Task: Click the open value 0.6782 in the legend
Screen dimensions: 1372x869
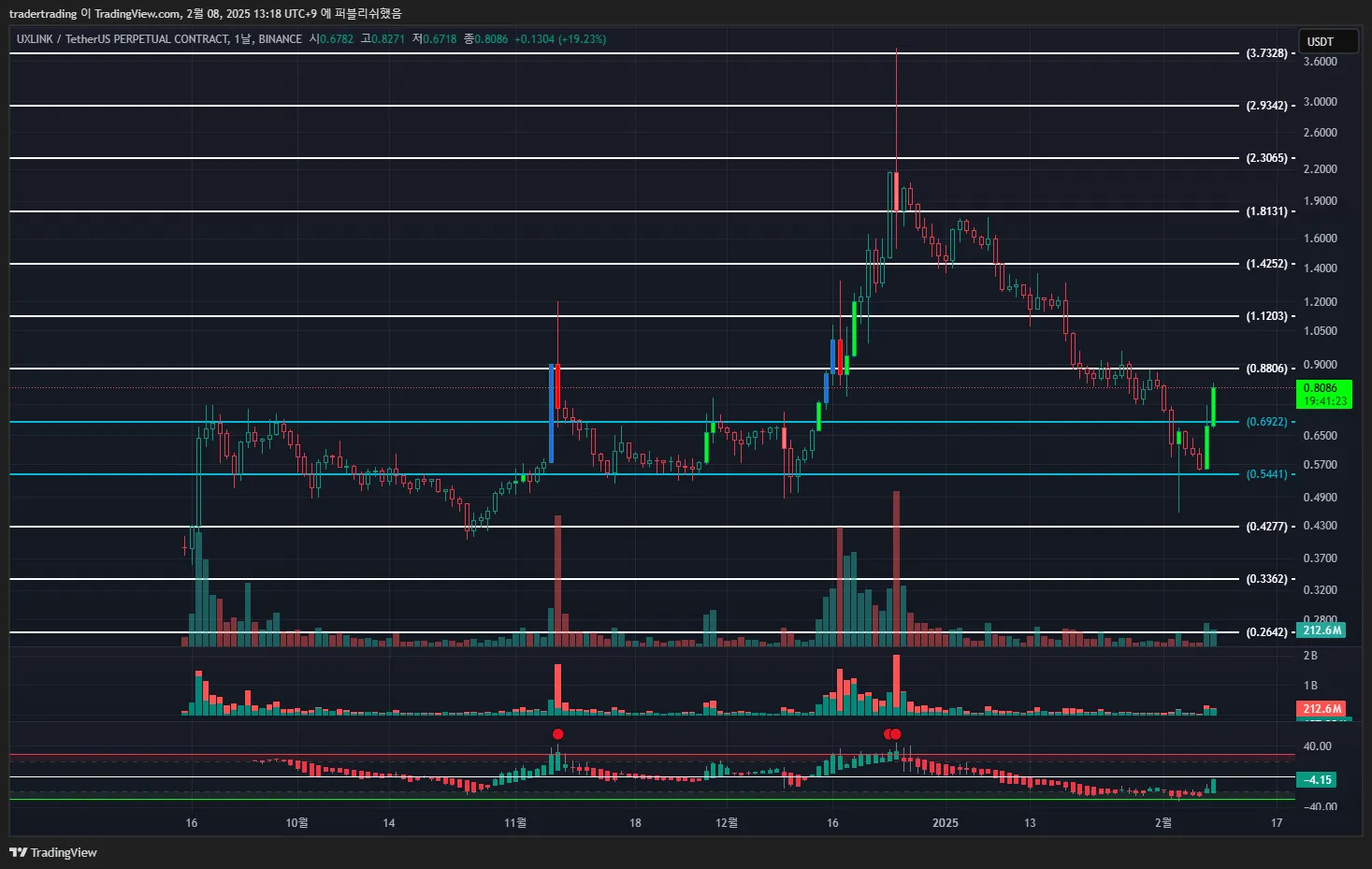Action: coord(337,39)
